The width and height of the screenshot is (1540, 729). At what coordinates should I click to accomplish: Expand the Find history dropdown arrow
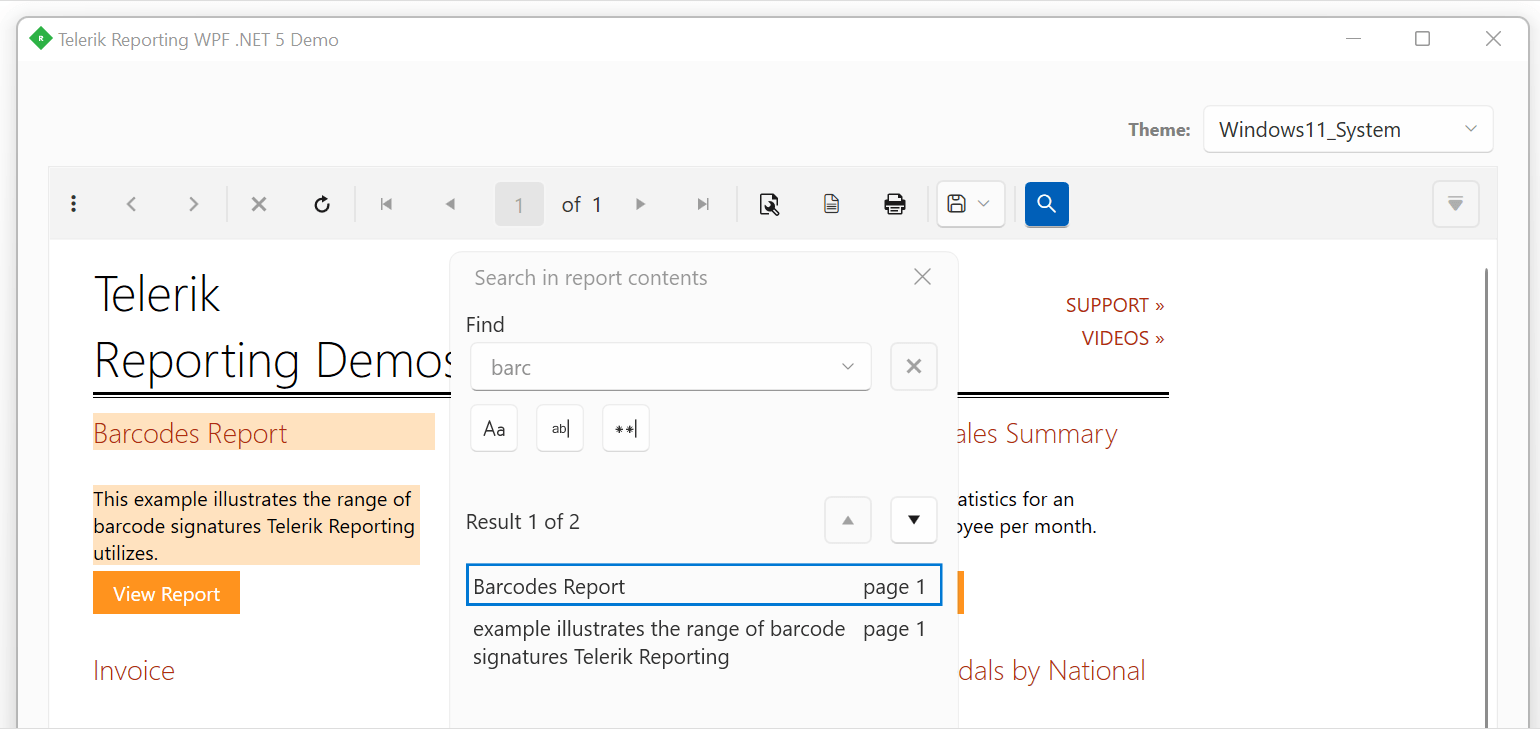848,366
